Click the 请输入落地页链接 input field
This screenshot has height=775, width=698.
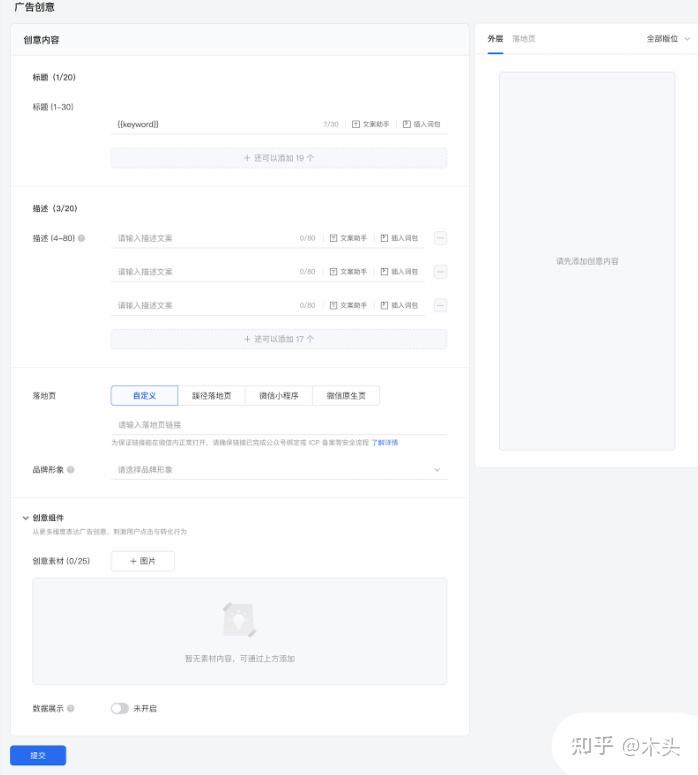(x=278, y=425)
